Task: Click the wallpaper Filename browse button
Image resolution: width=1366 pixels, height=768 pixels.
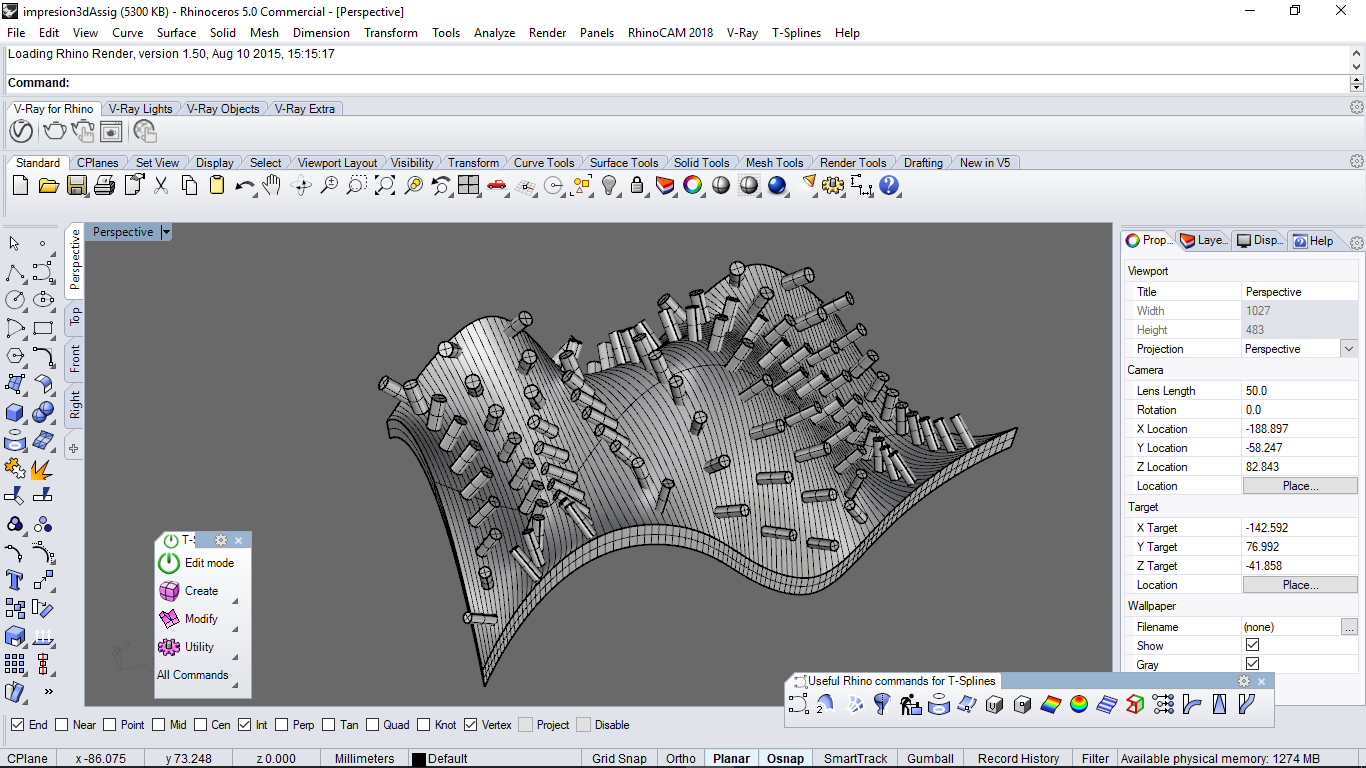Action: coord(1349,627)
